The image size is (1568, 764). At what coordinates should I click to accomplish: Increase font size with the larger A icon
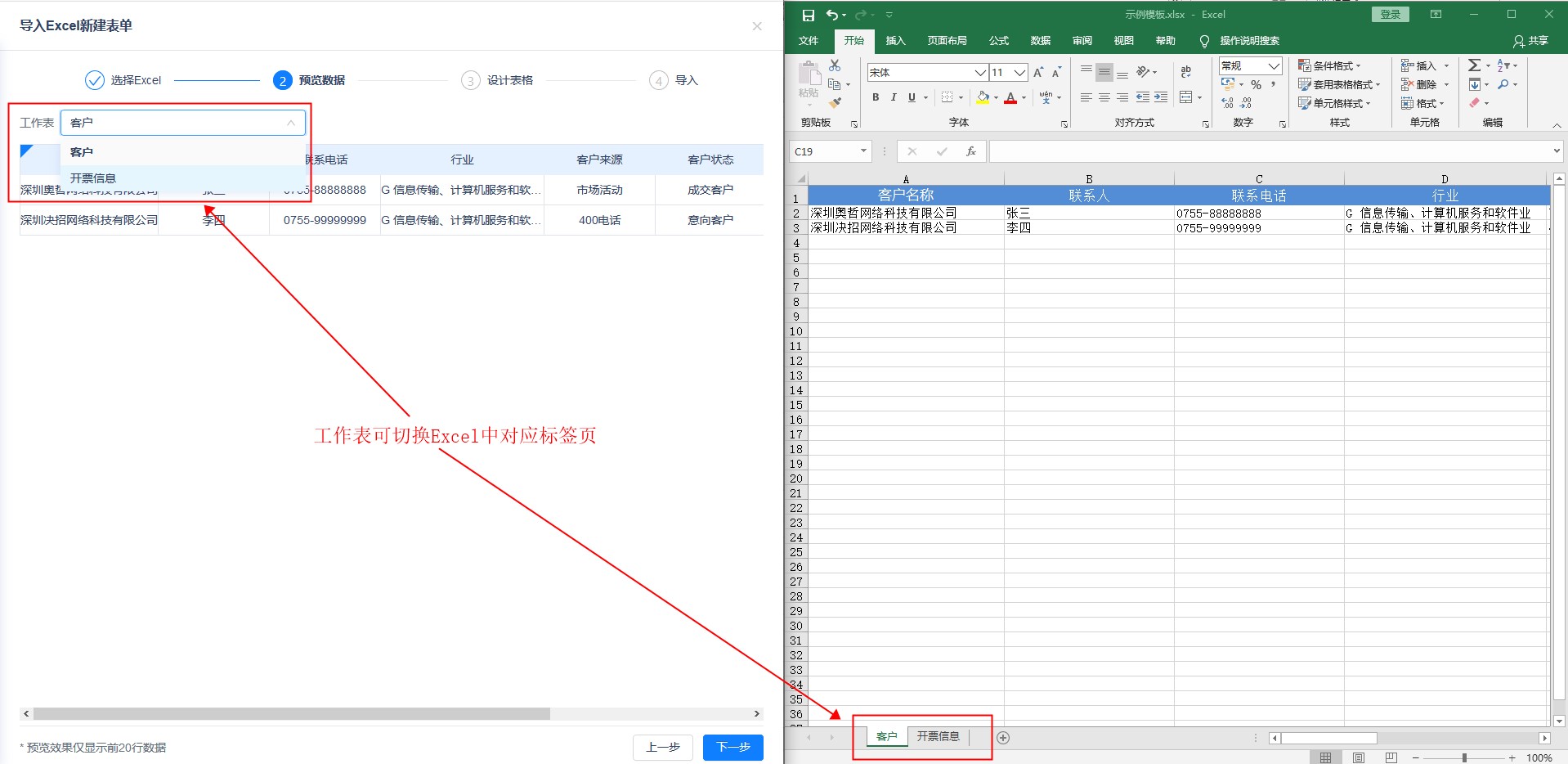(x=1038, y=73)
